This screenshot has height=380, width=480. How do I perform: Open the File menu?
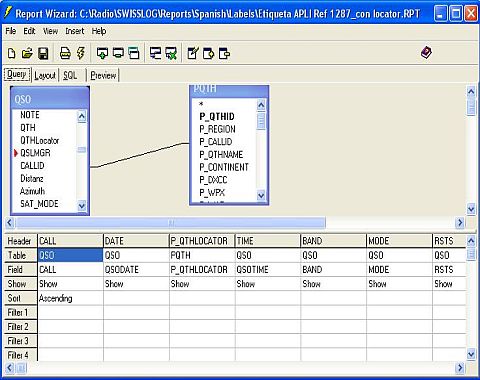(11, 31)
